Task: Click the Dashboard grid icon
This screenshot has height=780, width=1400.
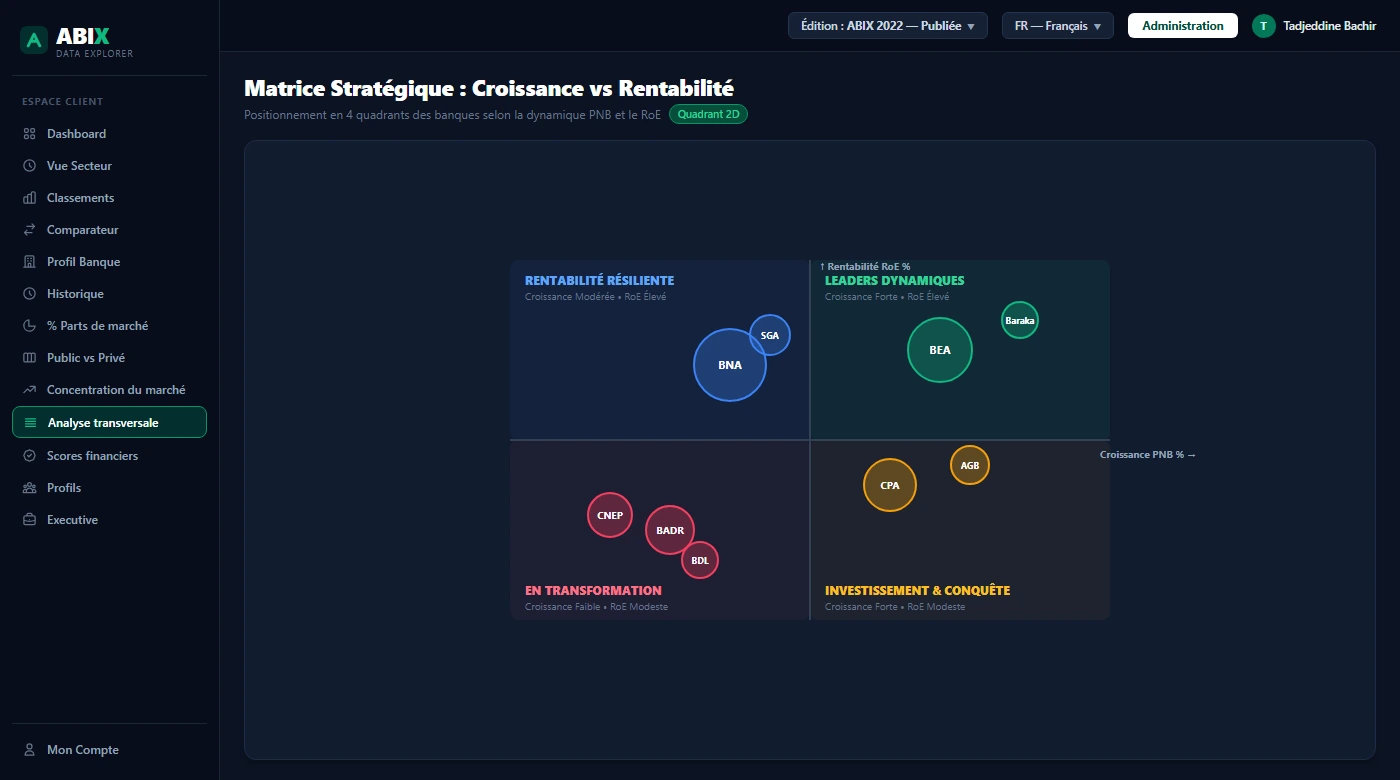Action: (29, 134)
